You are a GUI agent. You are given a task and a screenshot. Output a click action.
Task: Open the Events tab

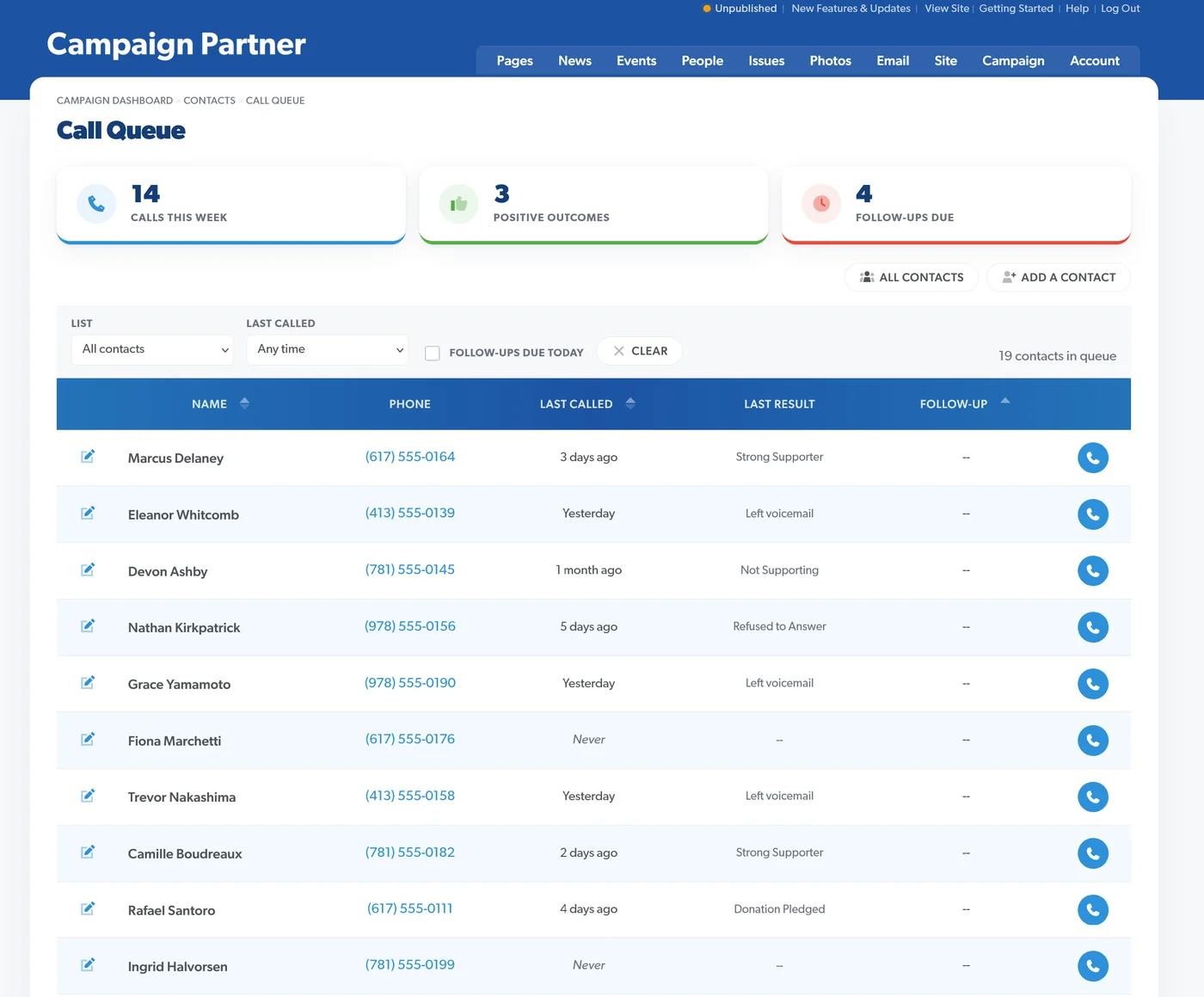point(636,61)
